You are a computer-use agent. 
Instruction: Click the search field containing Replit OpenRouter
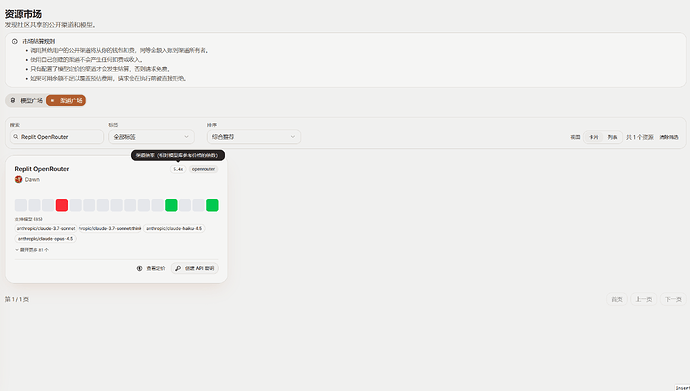point(57,137)
